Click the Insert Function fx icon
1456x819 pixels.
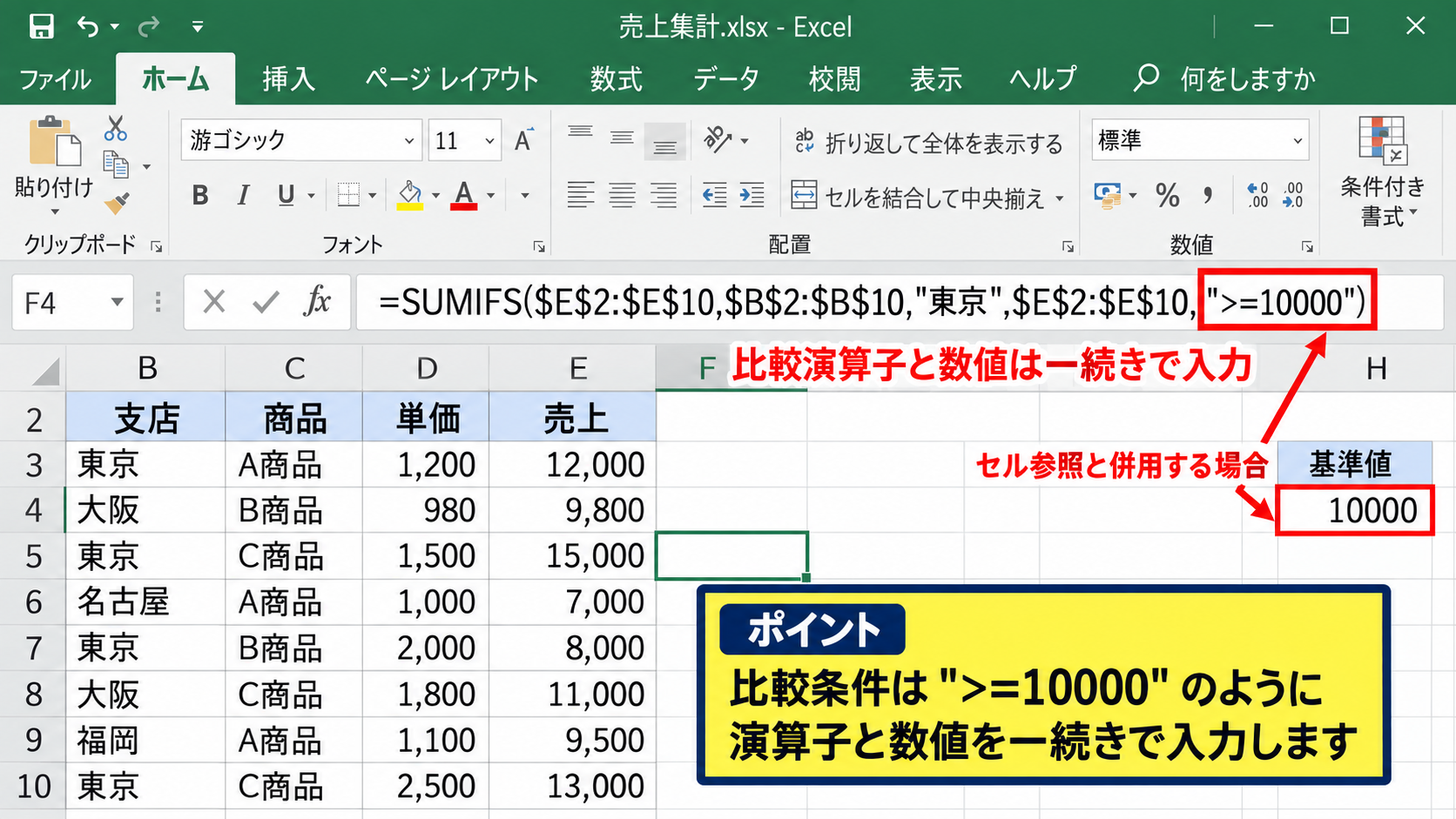tap(318, 302)
